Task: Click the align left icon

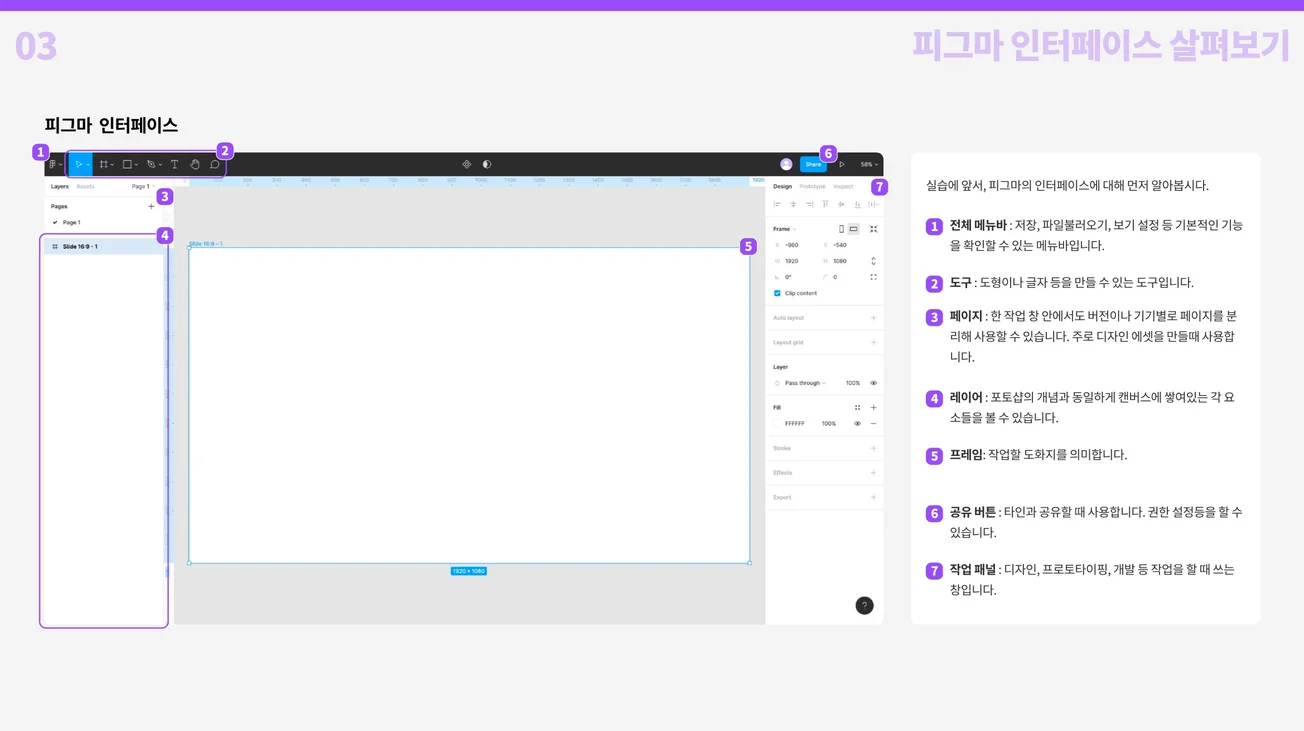Action: (x=777, y=204)
